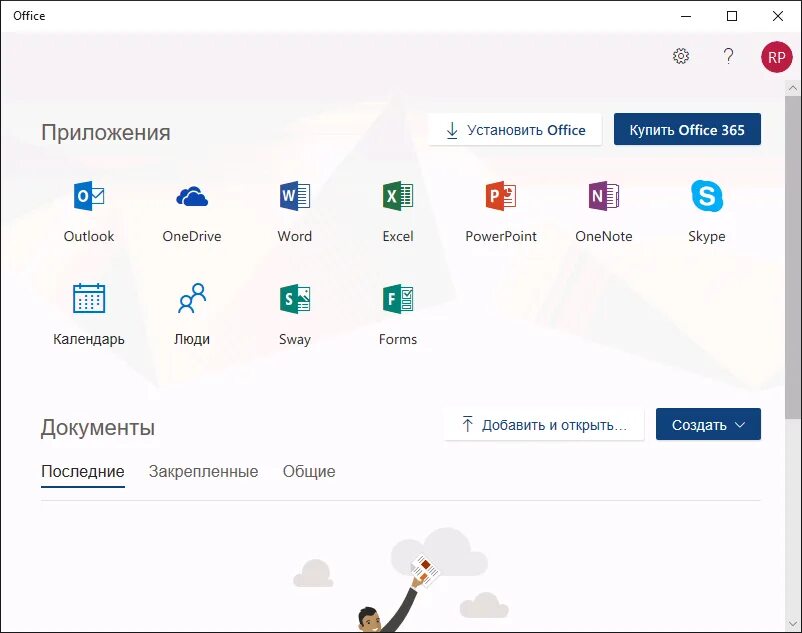This screenshot has height=633, width=802.
Task: Click Добавить и открыть upload button
Action: point(544,424)
